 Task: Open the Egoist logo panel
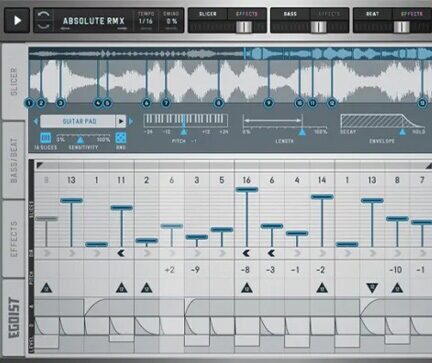(x=14, y=317)
